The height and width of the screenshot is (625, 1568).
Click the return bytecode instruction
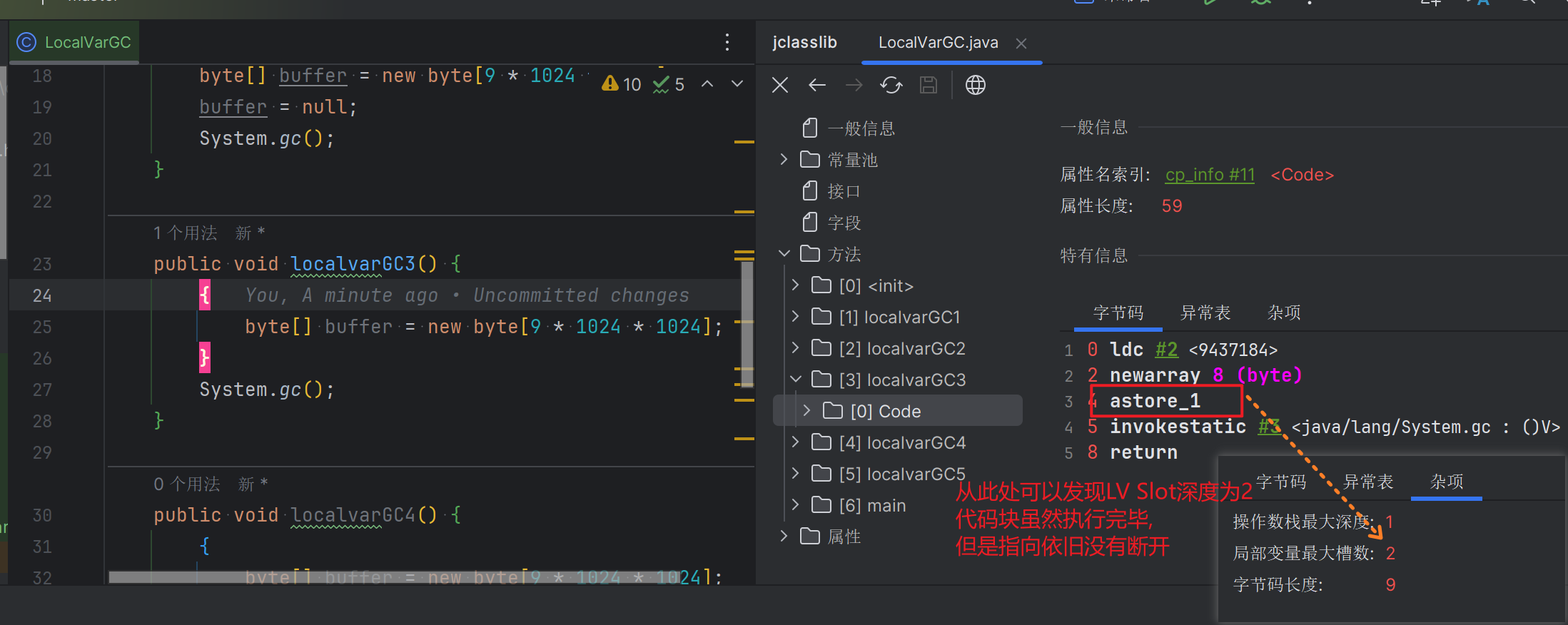(1143, 452)
